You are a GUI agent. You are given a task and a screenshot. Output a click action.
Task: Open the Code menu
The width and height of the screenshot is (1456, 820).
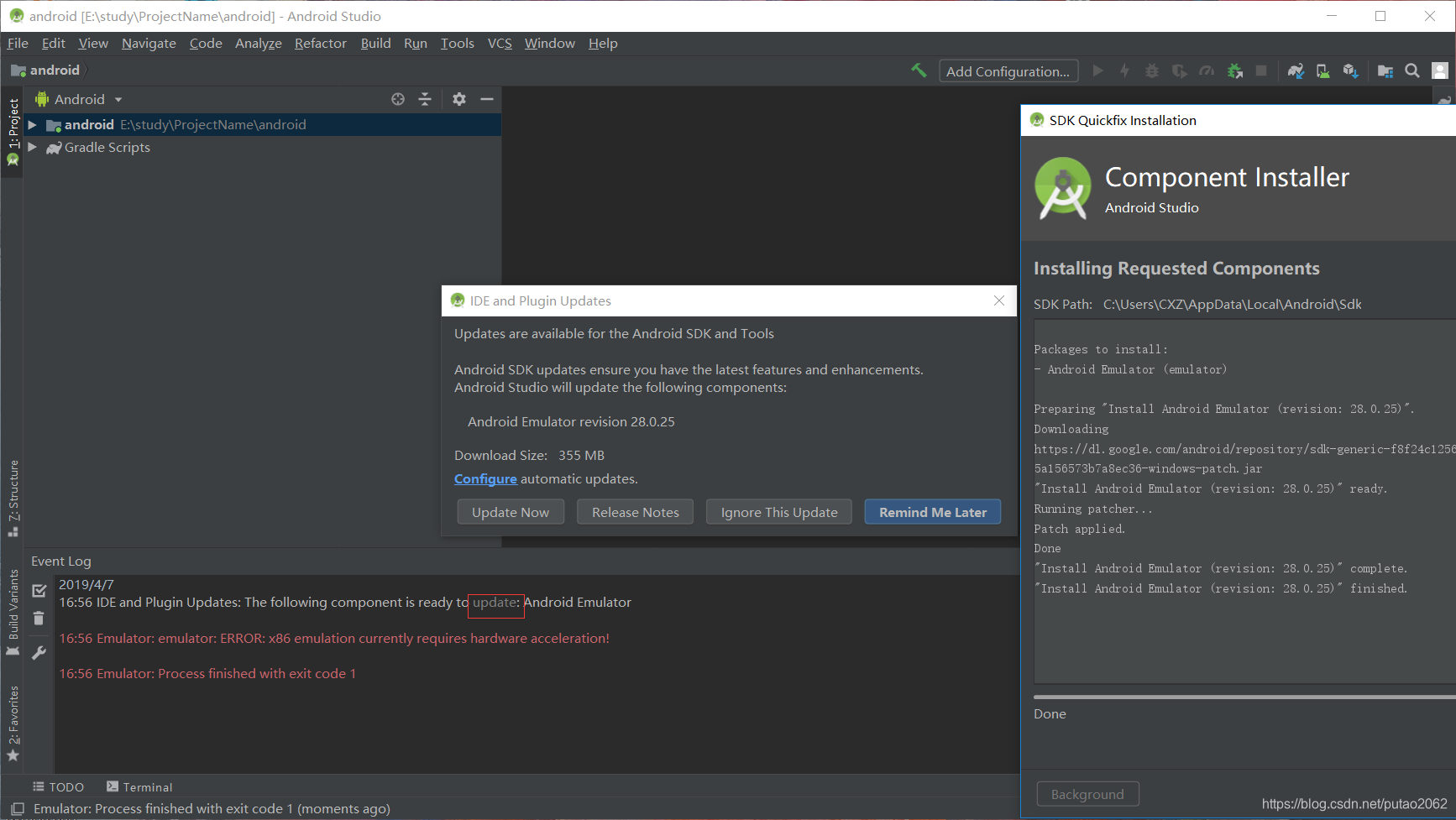pos(206,43)
